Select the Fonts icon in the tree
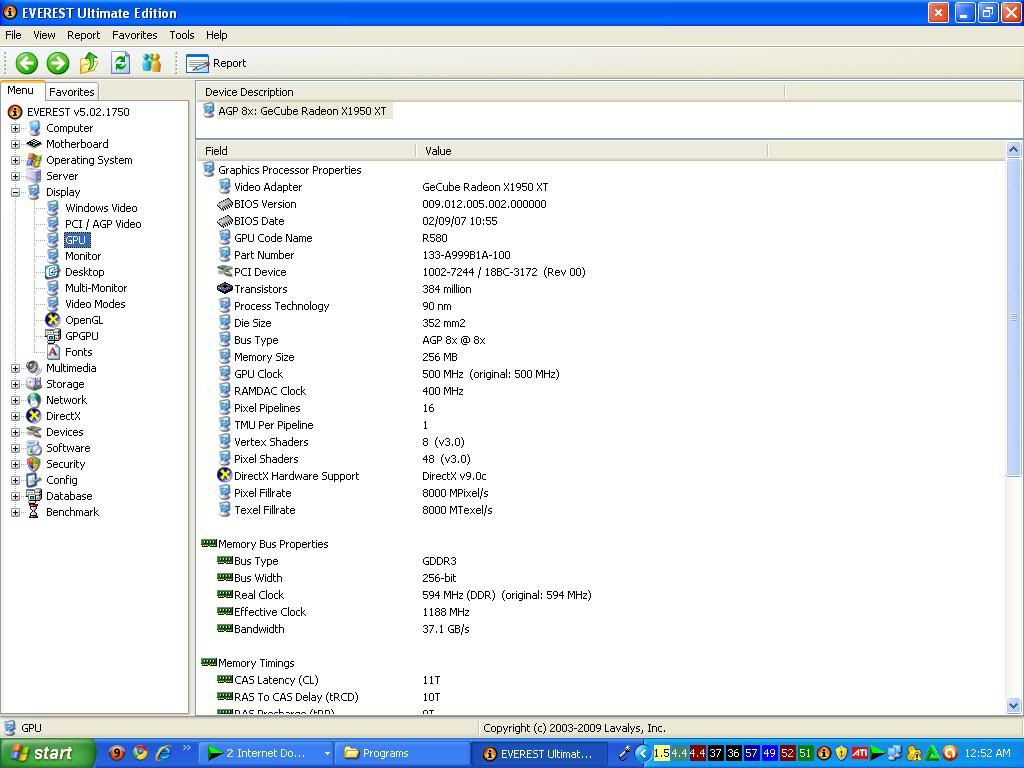The height and width of the screenshot is (768, 1024). (53, 352)
